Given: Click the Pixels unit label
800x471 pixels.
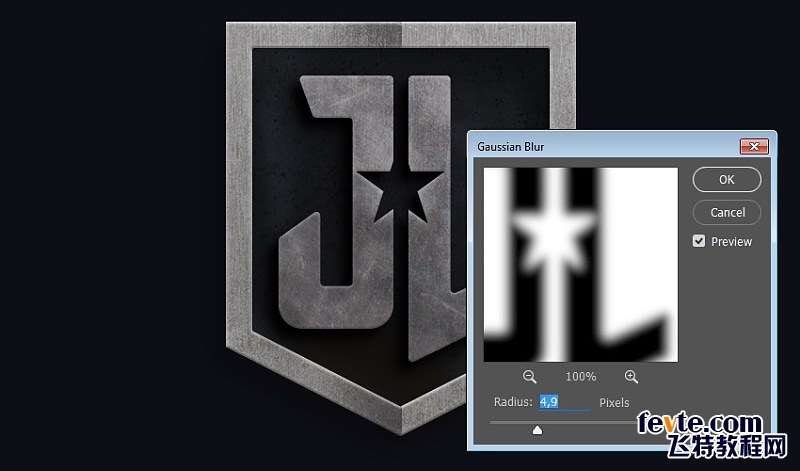Looking at the screenshot, I should click(x=614, y=403).
